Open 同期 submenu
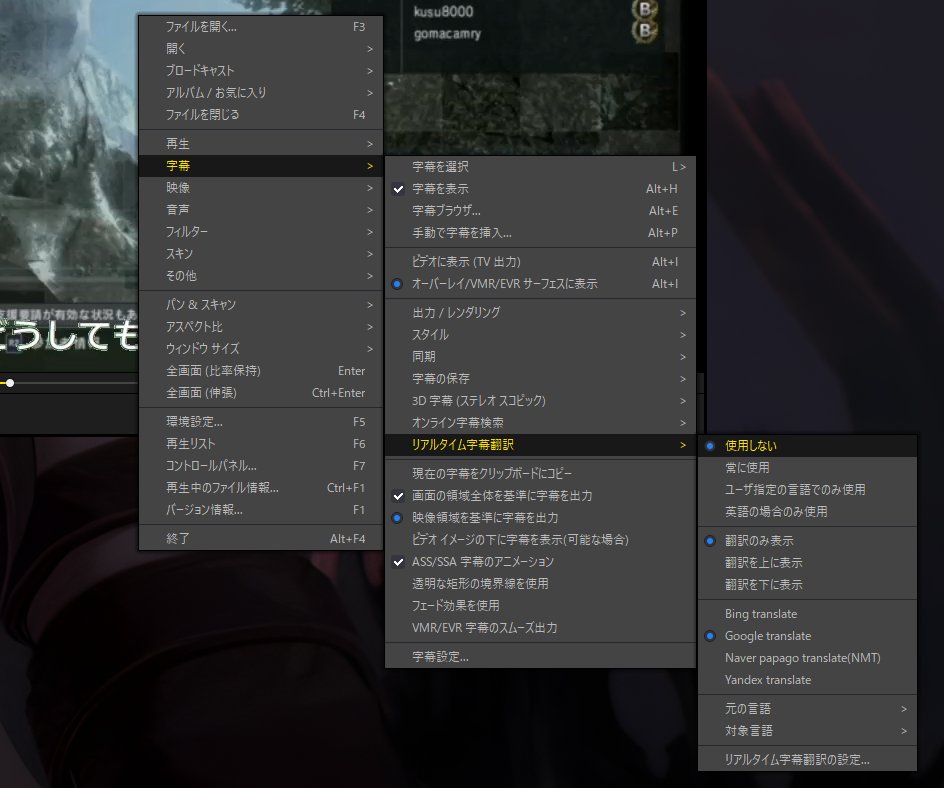The image size is (944, 788). [540, 357]
